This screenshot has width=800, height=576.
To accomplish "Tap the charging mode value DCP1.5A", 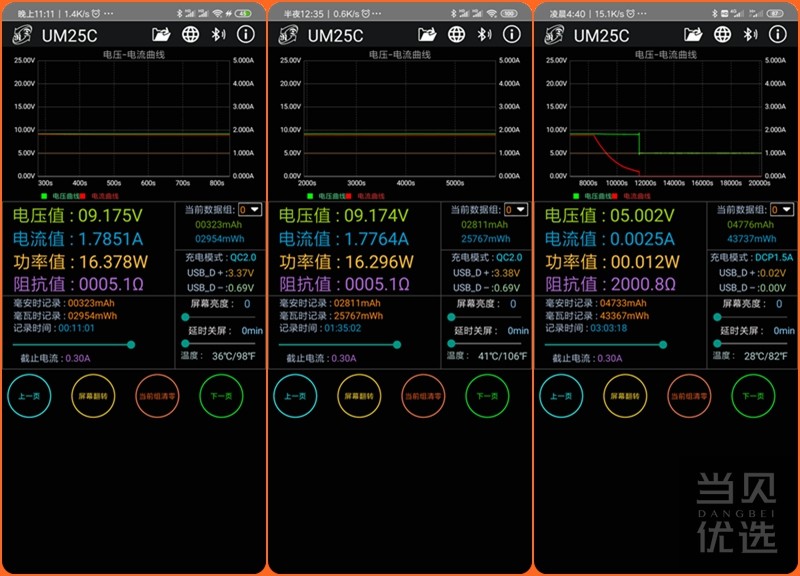I will (x=774, y=258).
